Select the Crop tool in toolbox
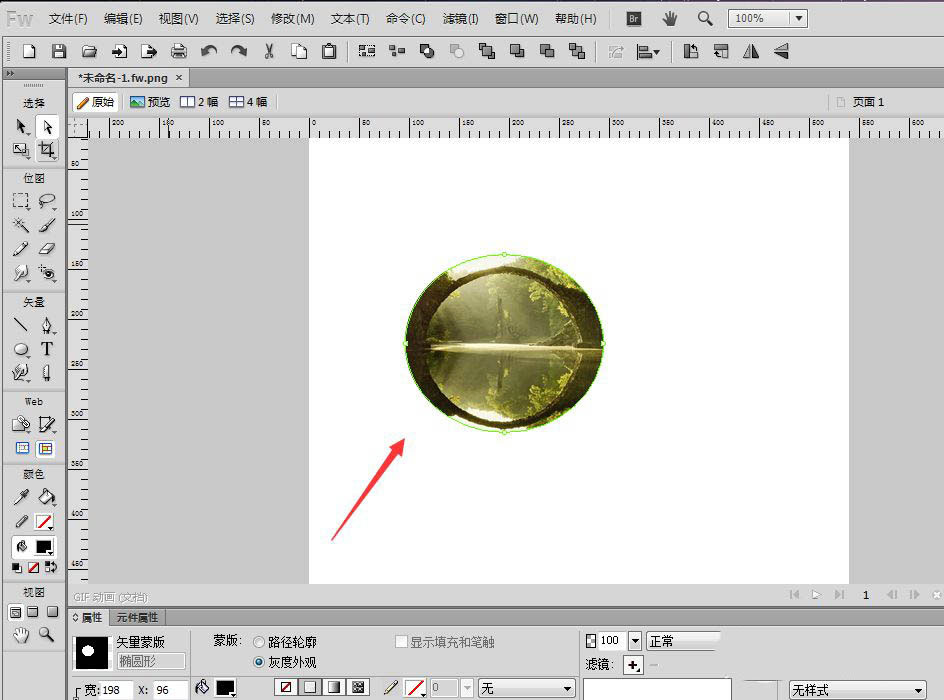Screen dimensions: 944x700 click(47, 150)
